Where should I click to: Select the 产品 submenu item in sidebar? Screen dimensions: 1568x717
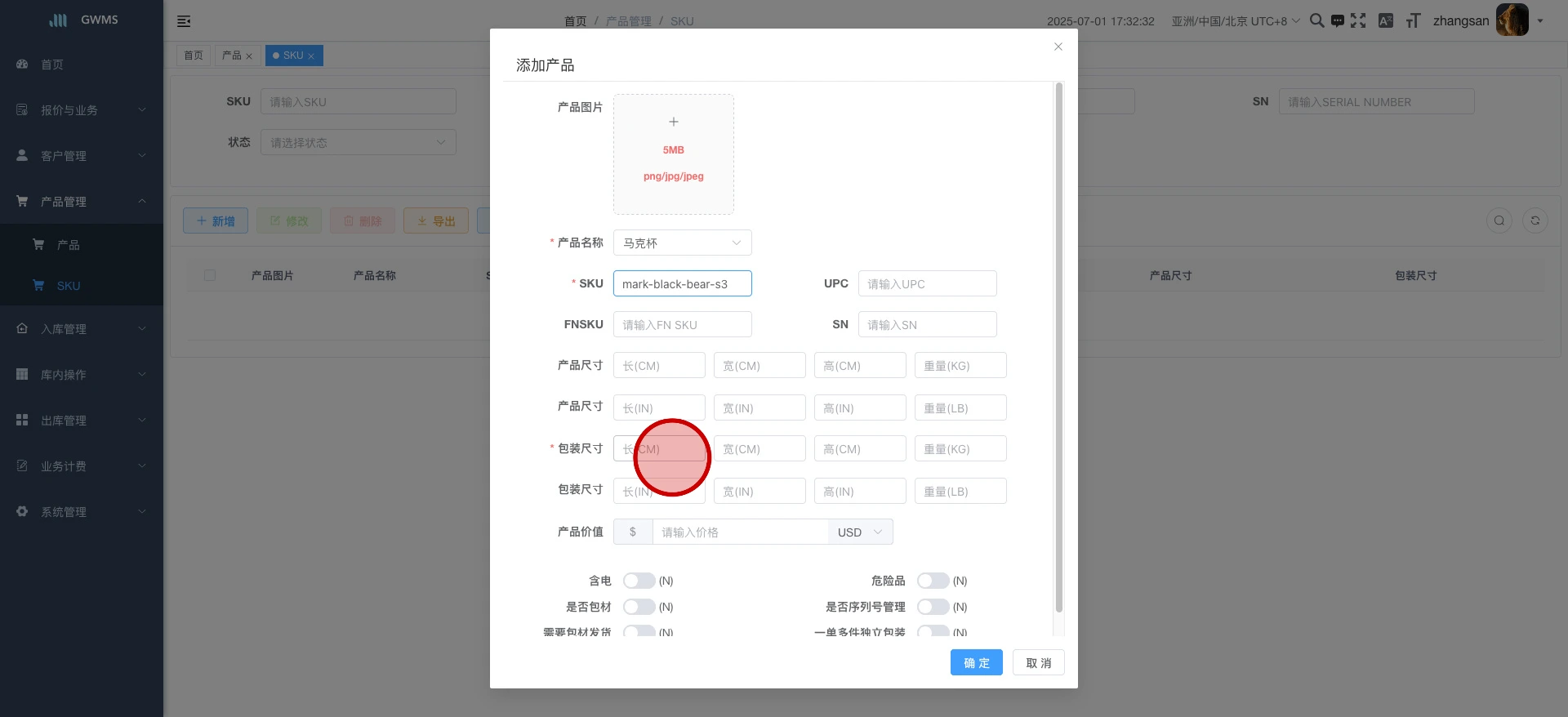click(69, 245)
